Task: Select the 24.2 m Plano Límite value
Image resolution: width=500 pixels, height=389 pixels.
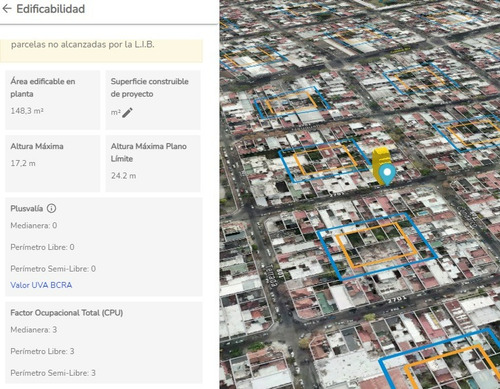Action: (x=123, y=176)
